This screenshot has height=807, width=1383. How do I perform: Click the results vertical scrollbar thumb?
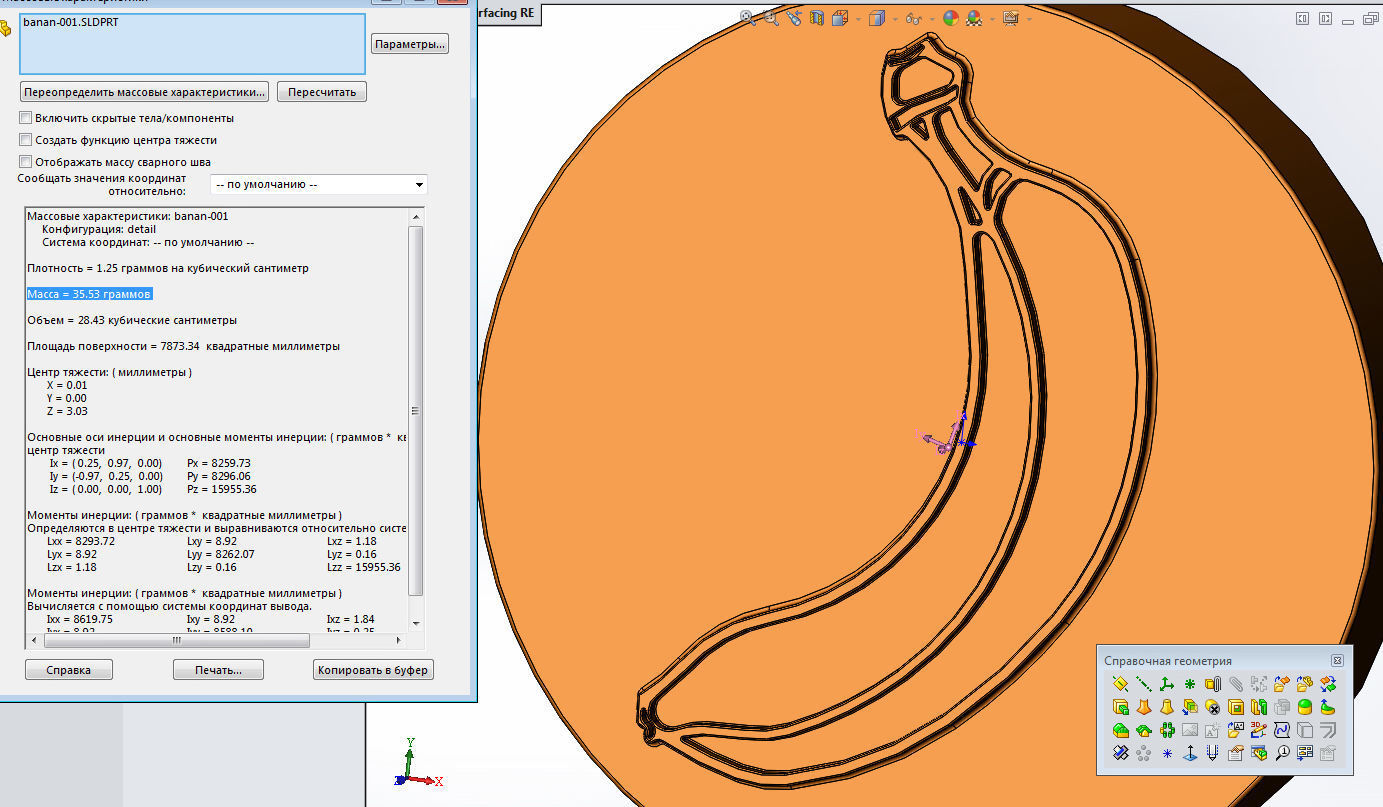click(x=416, y=410)
